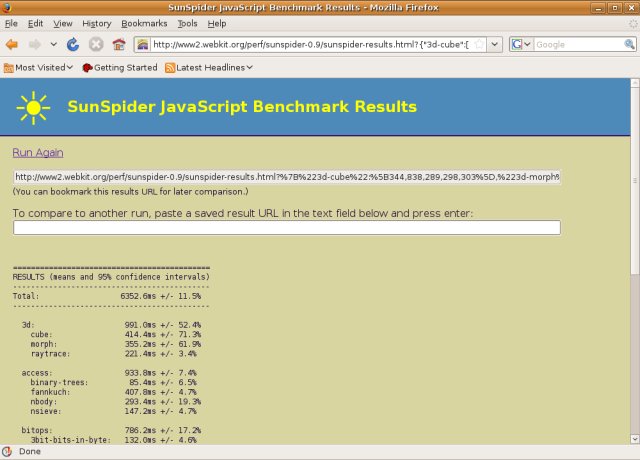This screenshot has height=460, width=640.
Task: Click the 3bit-bits-in-byte result line
Action: [113, 440]
